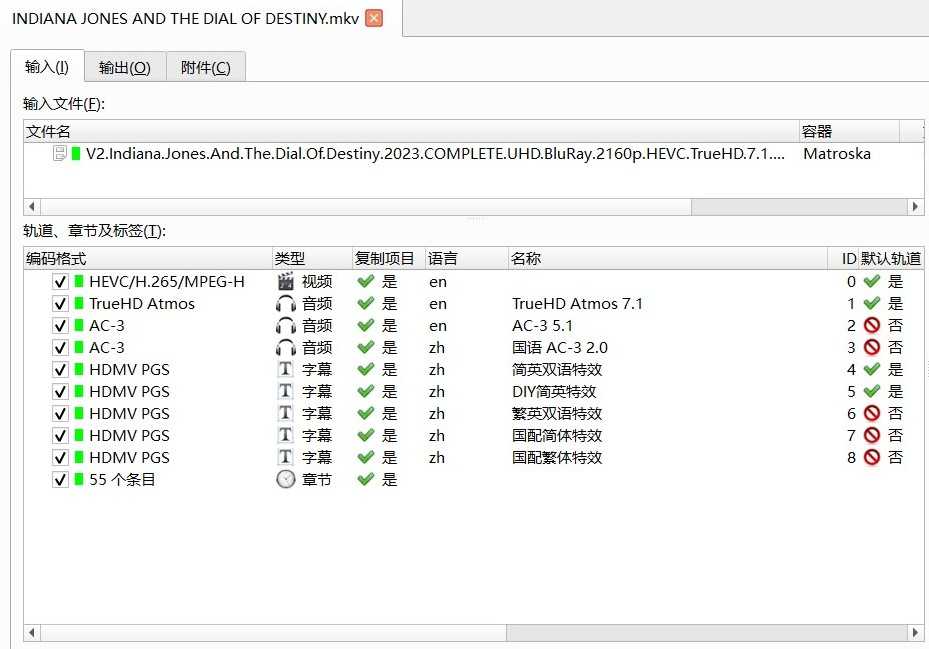Click right arrow of input files scrollbar

tap(915, 206)
